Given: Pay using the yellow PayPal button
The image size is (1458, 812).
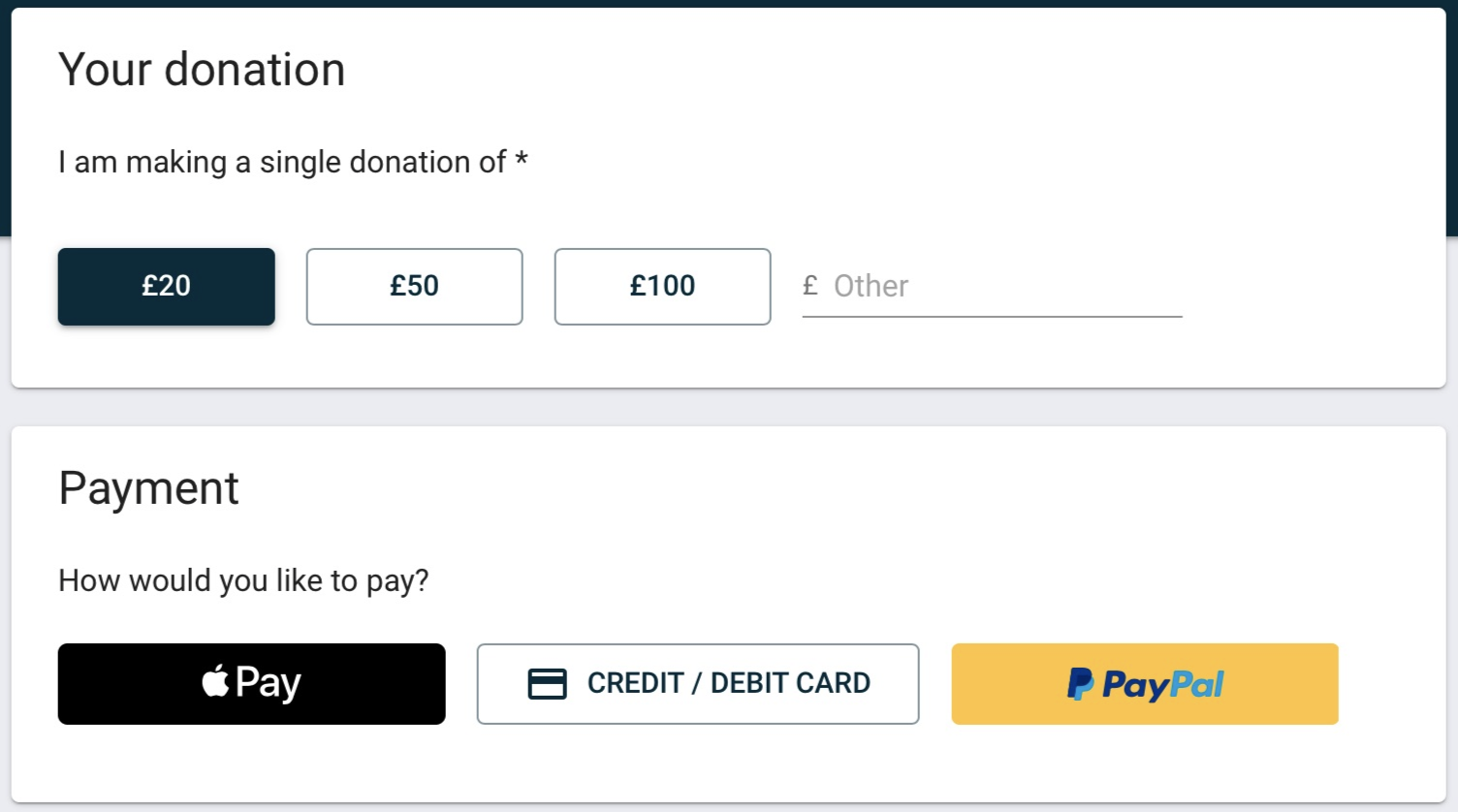Looking at the screenshot, I should click(x=1145, y=684).
